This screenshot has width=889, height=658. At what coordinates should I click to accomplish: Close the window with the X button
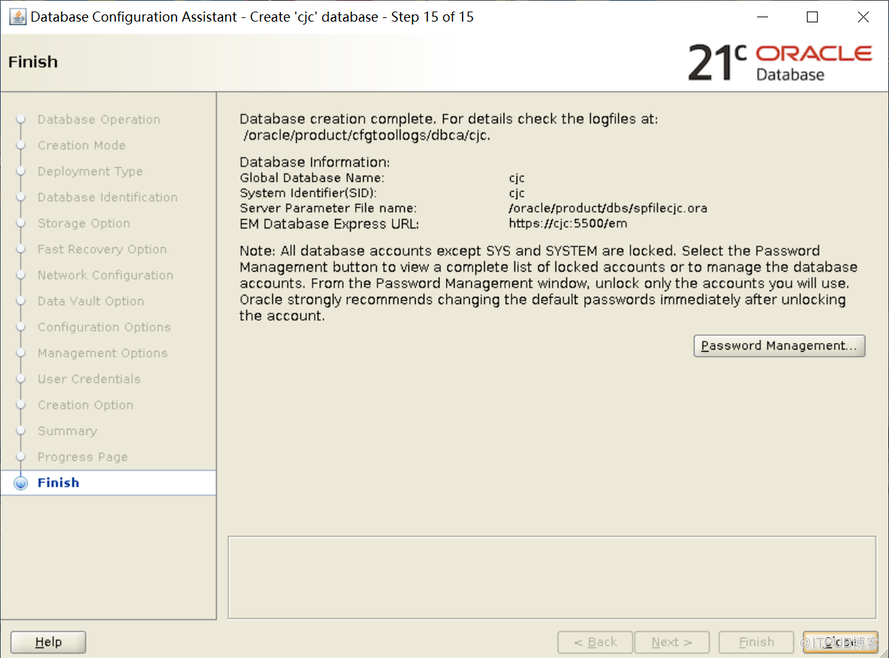(x=863, y=17)
